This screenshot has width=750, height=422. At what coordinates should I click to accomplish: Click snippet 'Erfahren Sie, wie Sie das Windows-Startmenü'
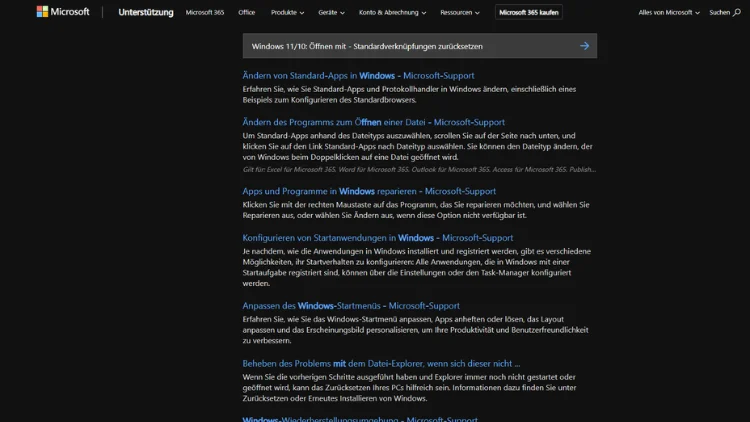[x=415, y=330]
